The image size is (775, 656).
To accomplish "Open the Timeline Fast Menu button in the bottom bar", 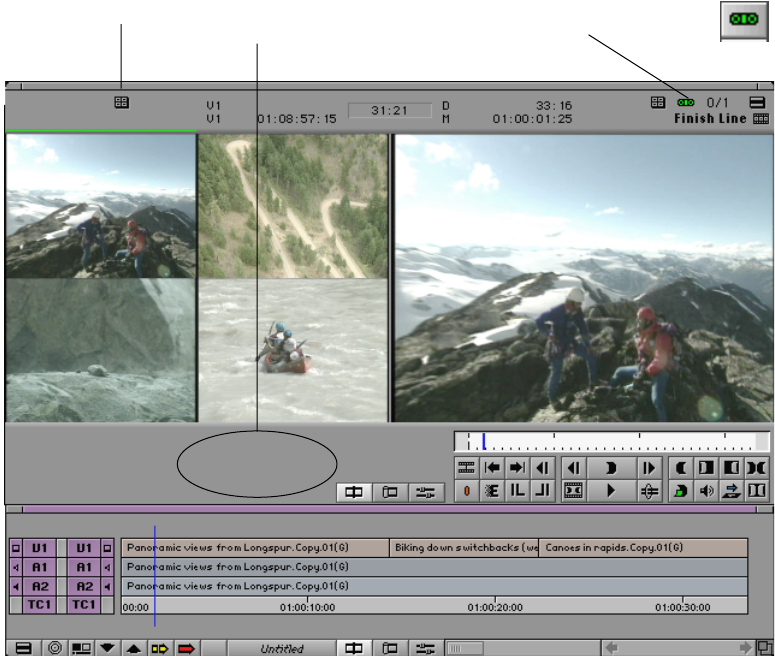I will 23,648.
